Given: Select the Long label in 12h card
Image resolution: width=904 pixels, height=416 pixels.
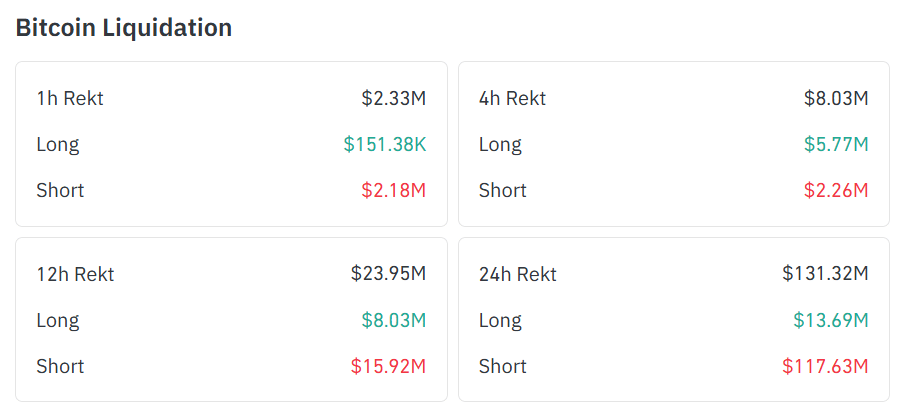Looking at the screenshot, I should pos(58,320).
